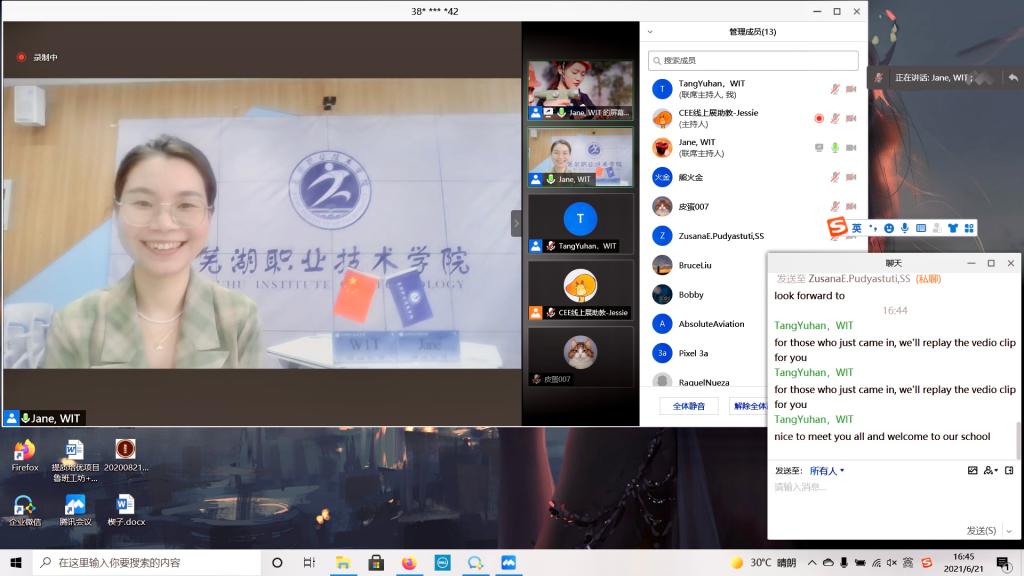Image resolution: width=1024 pixels, height=576 pixels.
Task: Toggle microphone for TangYuhan, WIT
Action: coord(835,89)
